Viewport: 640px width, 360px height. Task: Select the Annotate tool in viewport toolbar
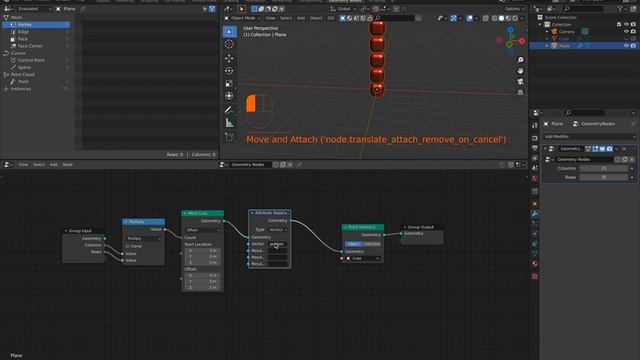click(229, 110)
